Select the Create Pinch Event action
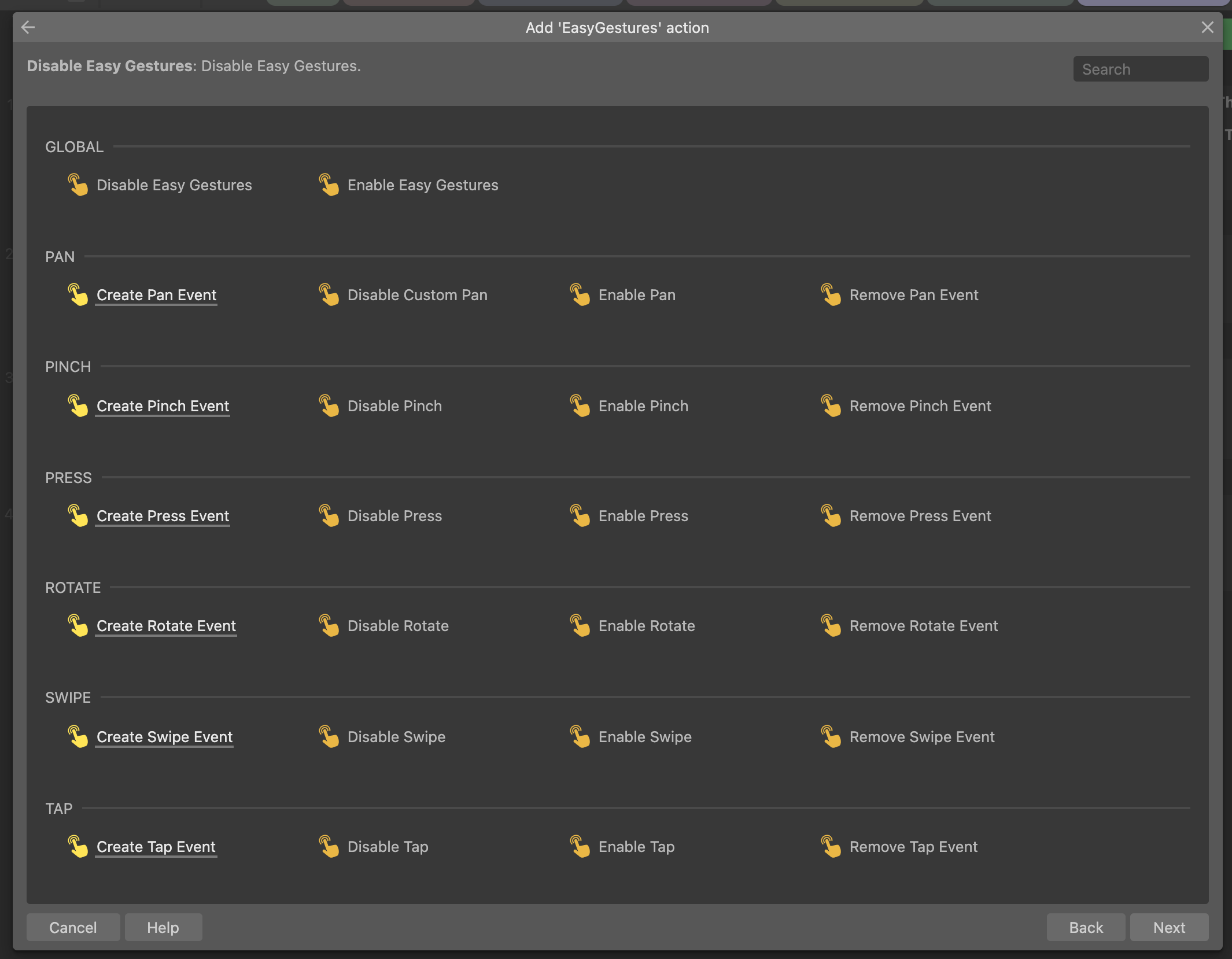This screenshot has width=1232, height=959. (163, 406)
